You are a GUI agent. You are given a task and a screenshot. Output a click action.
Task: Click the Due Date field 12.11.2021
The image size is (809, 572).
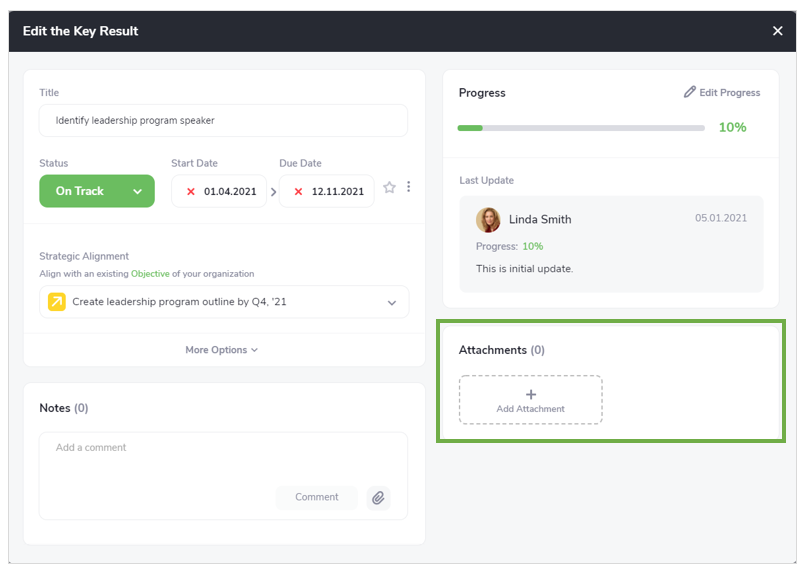337,191
